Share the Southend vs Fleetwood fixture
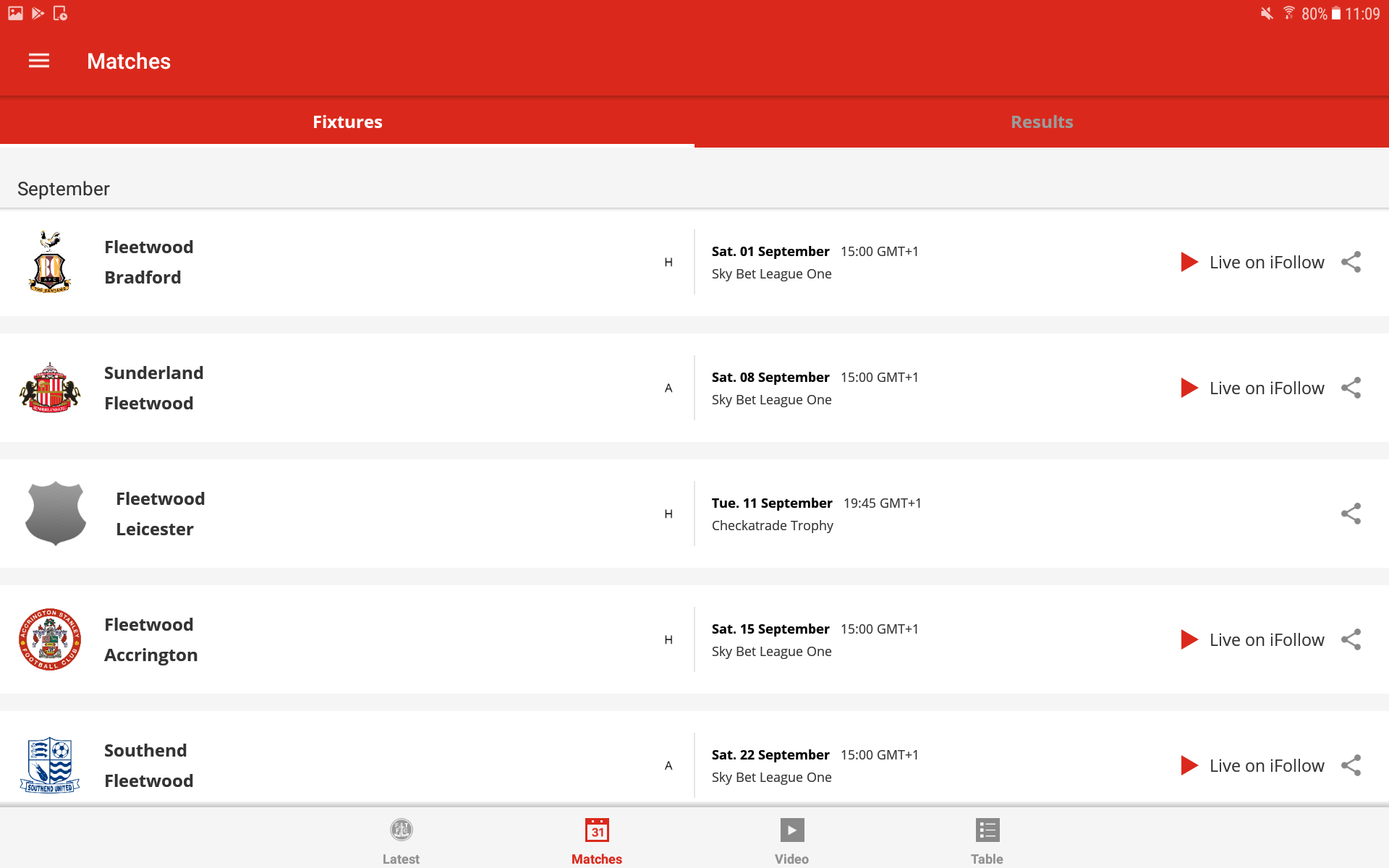This screenshot has height=868, width=1389. 1351,765
